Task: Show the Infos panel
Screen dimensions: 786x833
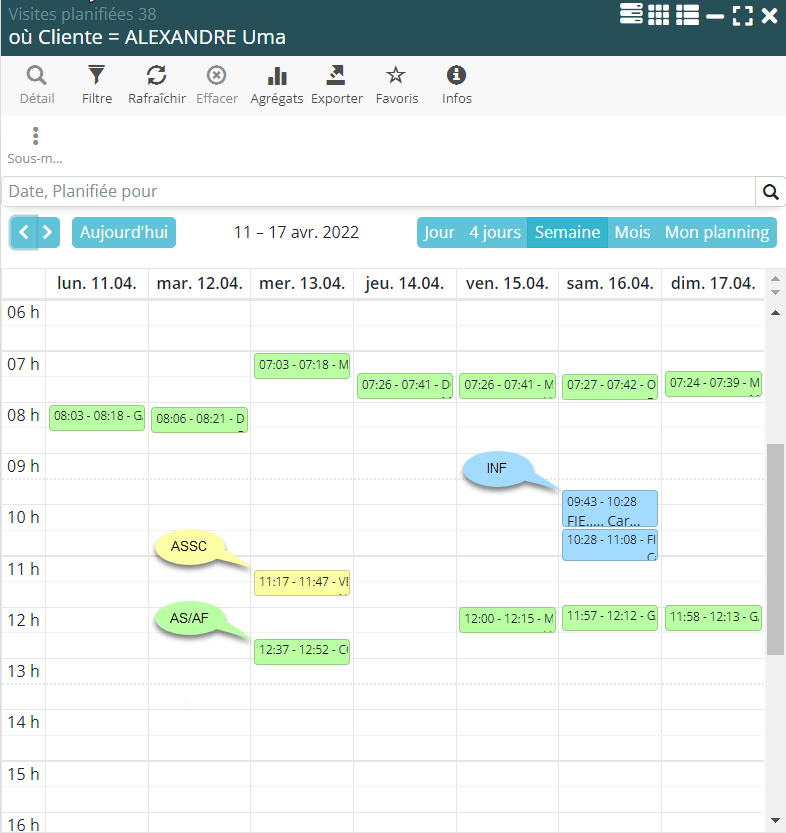Action: [x=456, y=84]
